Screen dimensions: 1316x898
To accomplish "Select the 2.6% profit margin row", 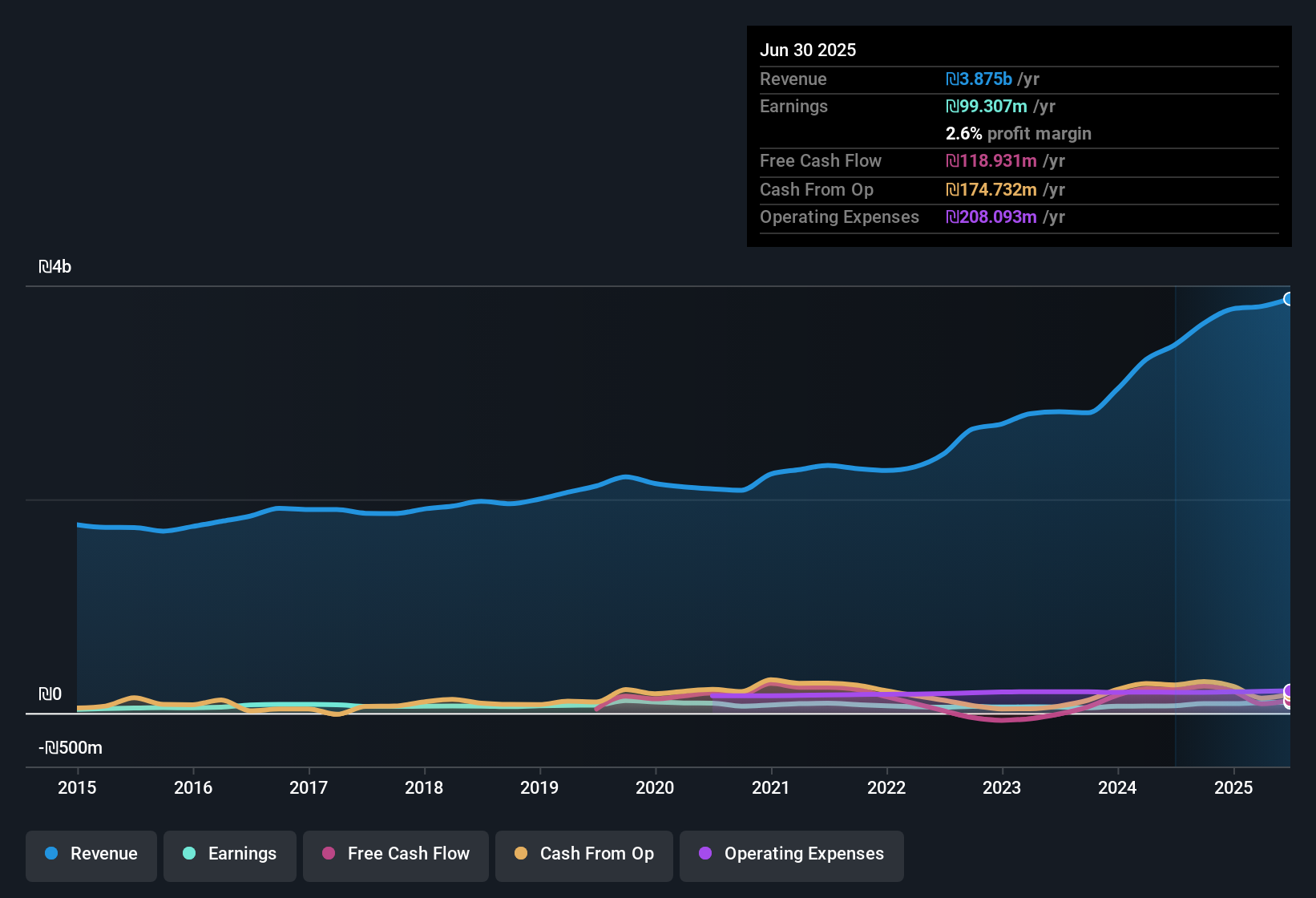I will 1018,134.
